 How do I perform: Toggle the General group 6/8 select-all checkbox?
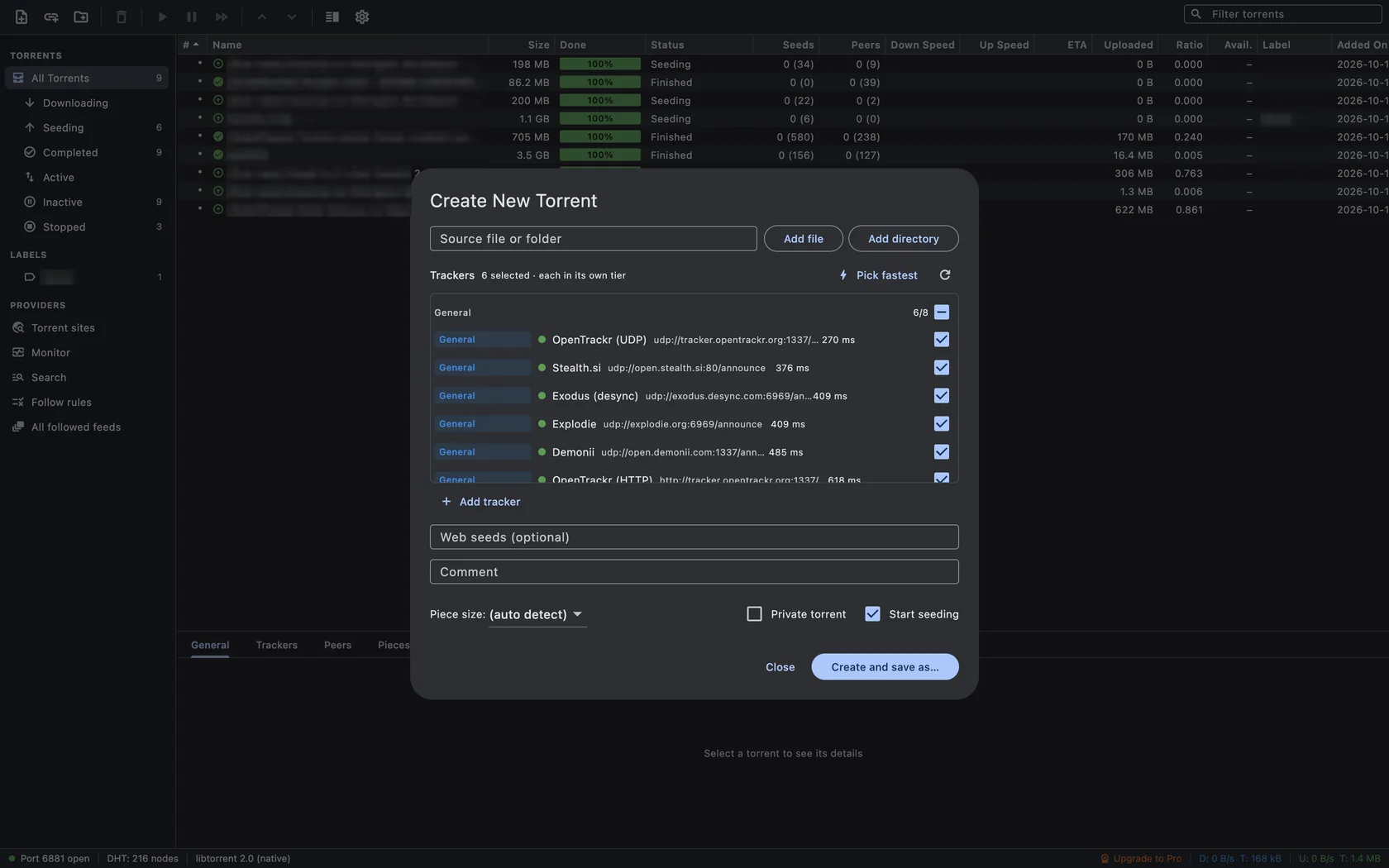(x=941, y=312)
